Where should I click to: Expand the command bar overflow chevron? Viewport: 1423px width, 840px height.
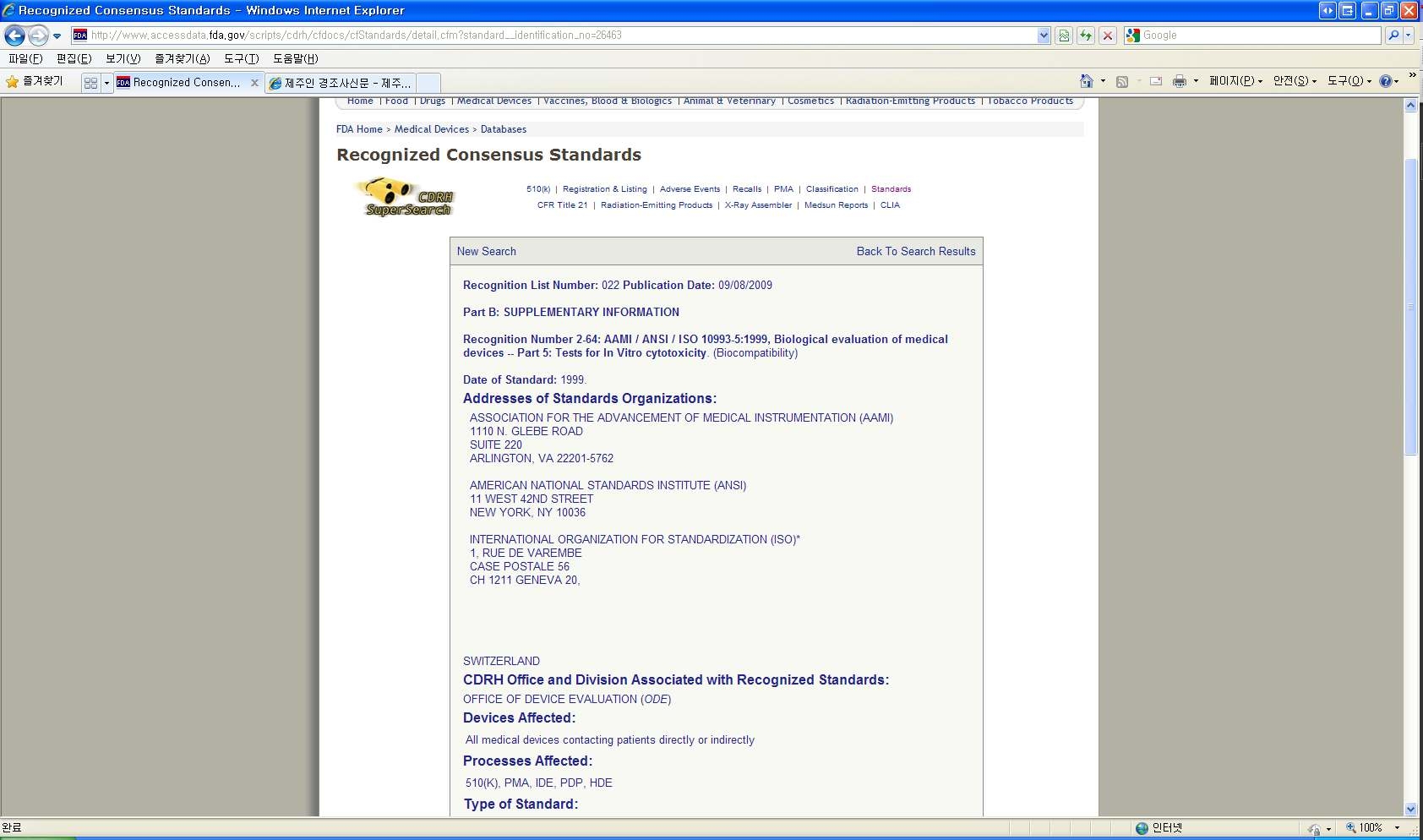tap(1413, 76)
